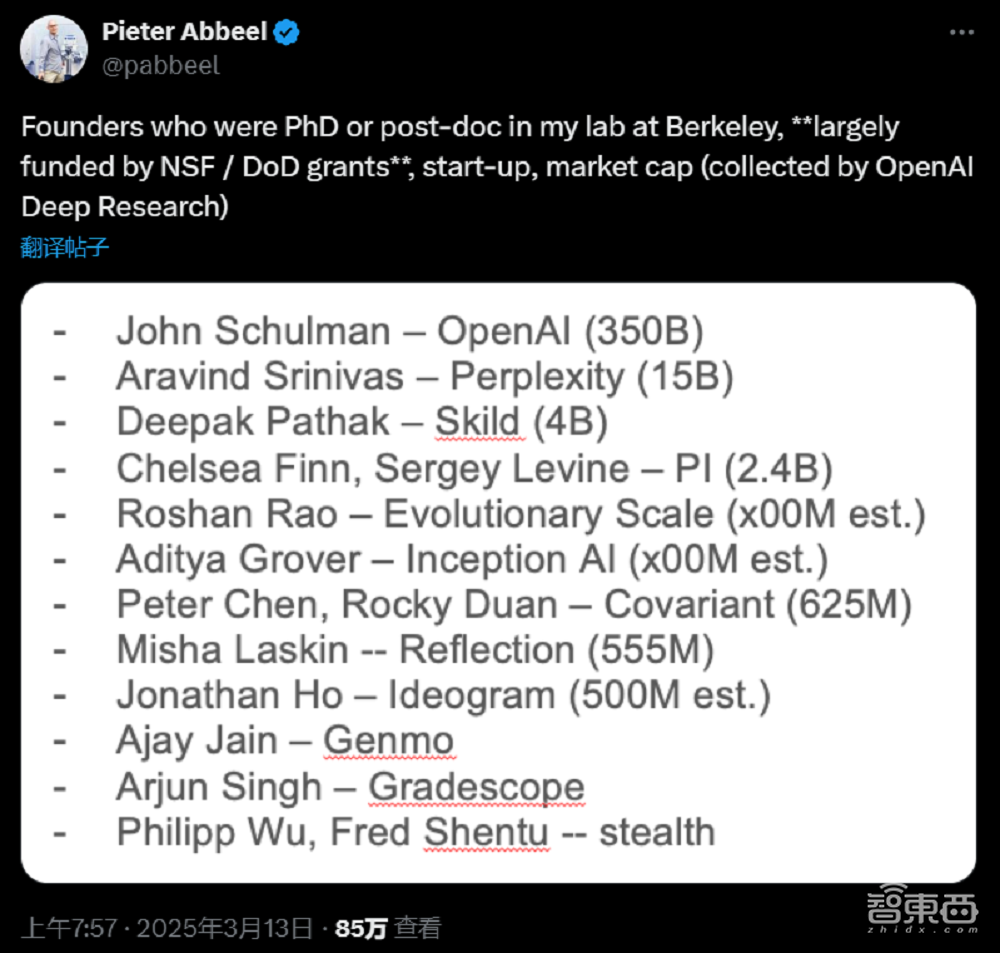Click the Shentu underlined name
This screenshot has width=1000, height=953.
point(486,832)
